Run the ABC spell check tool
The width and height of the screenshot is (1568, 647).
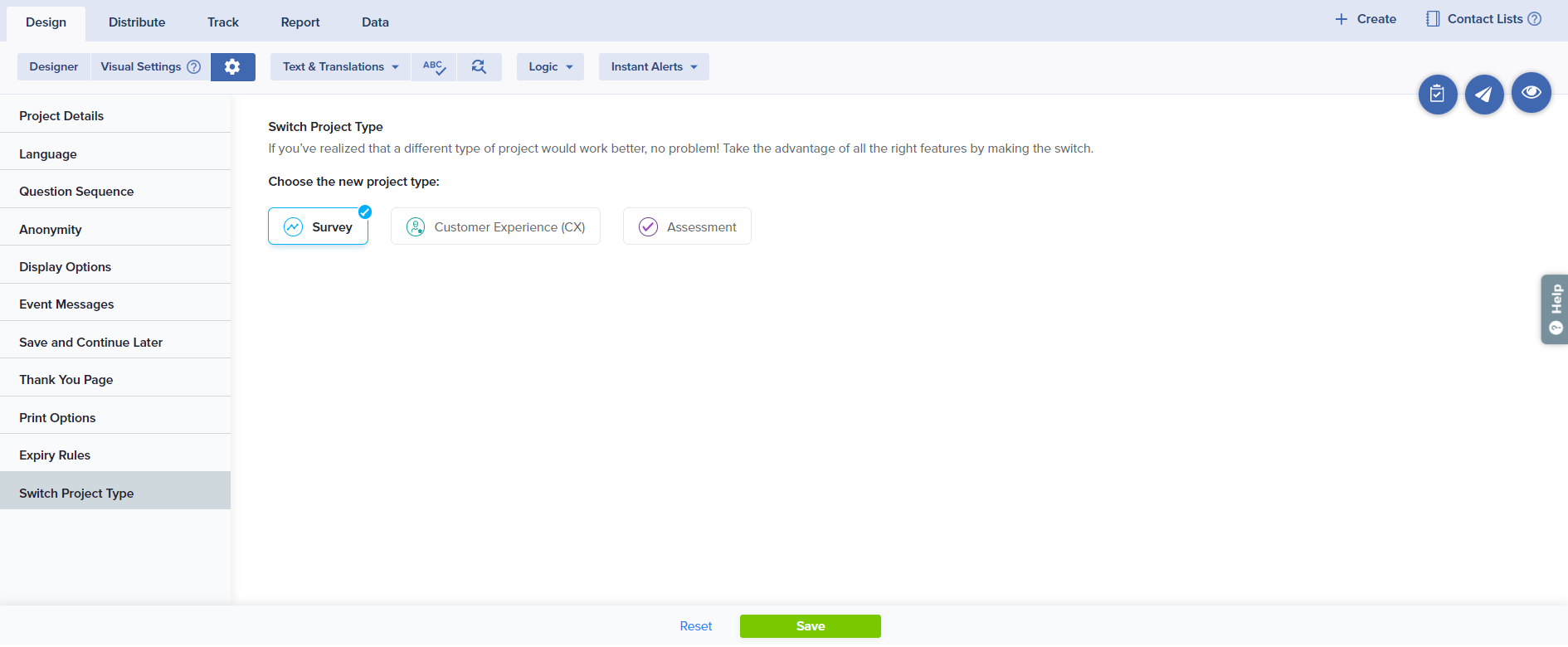(434, 67)
